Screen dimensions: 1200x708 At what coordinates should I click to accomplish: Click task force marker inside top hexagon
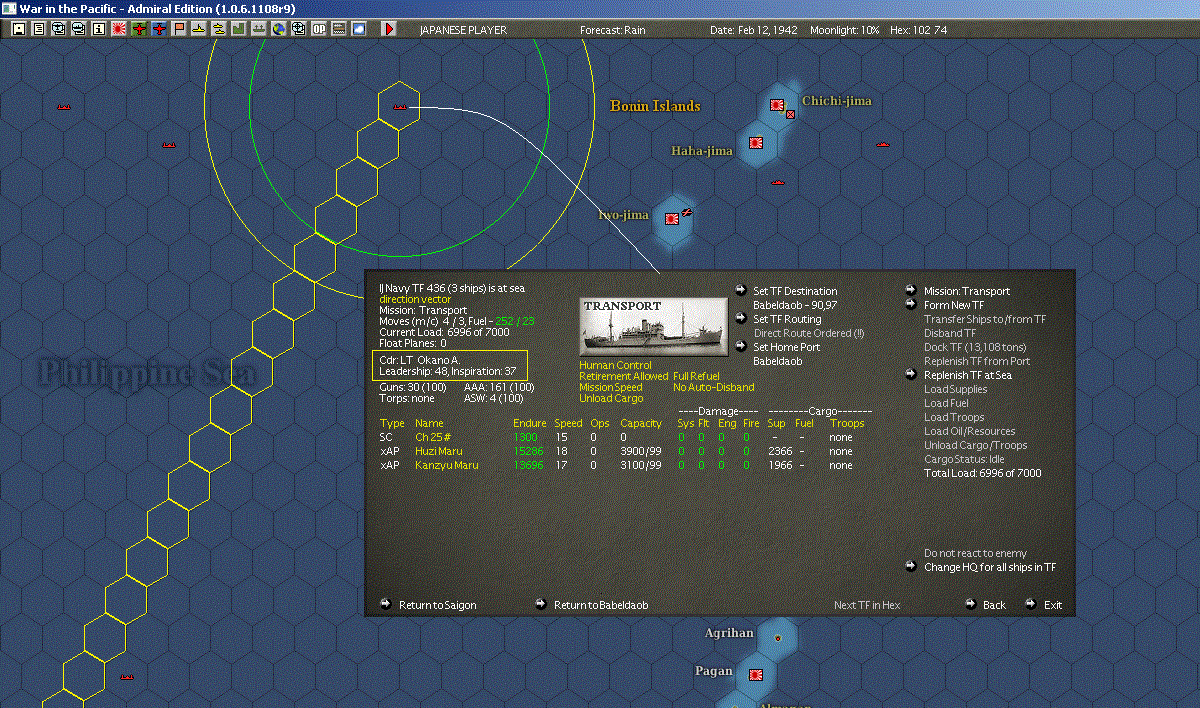click(x=400, y=105)
